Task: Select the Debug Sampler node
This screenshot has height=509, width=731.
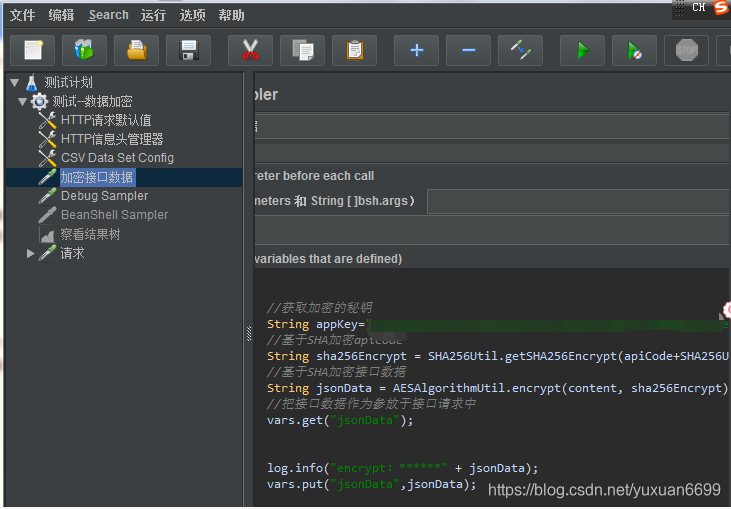Action: pos(104,196)
